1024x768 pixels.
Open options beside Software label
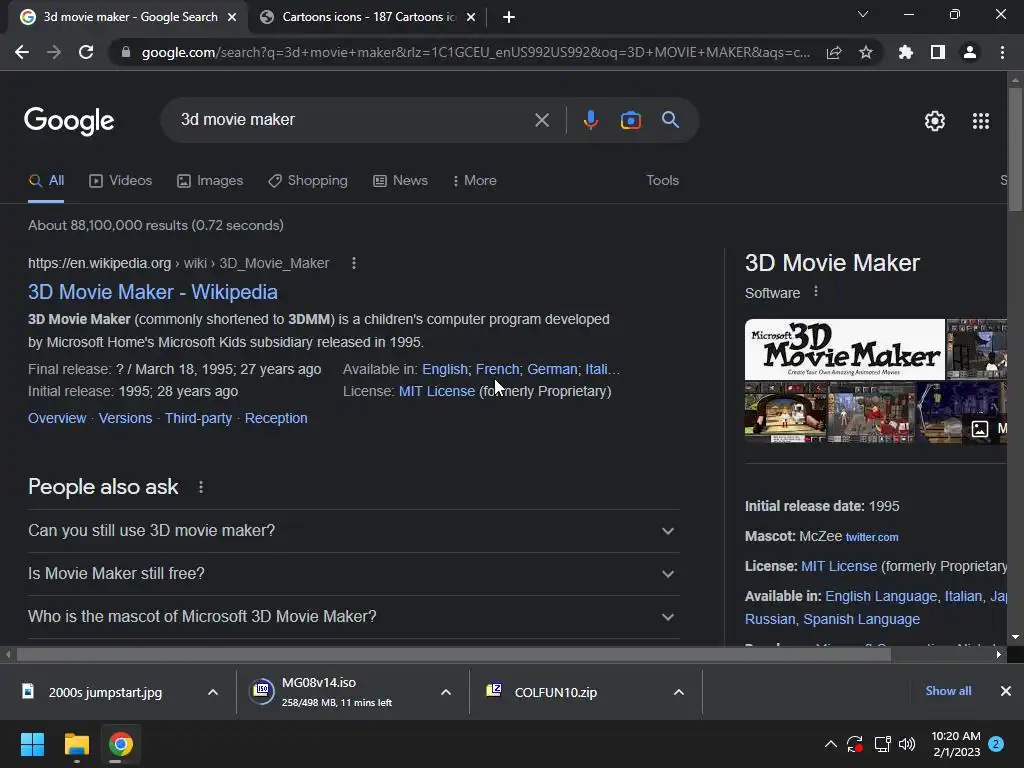[816, 292]
